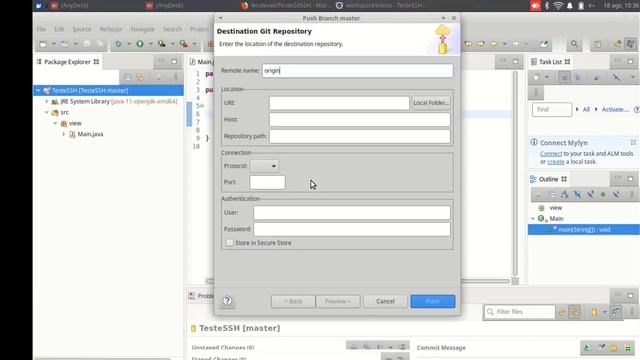
Task: Toggle Scheduled view in Task List
Action: click(578, 77)
